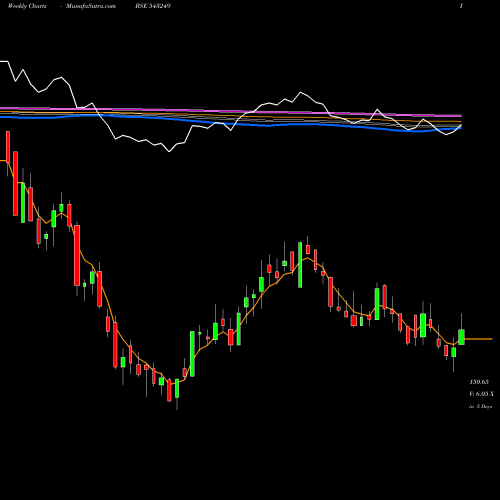The width and height of the screenshot is (500, 500).
Task: Click the "MunafaSutra.com" label
Action: point(91,6)
